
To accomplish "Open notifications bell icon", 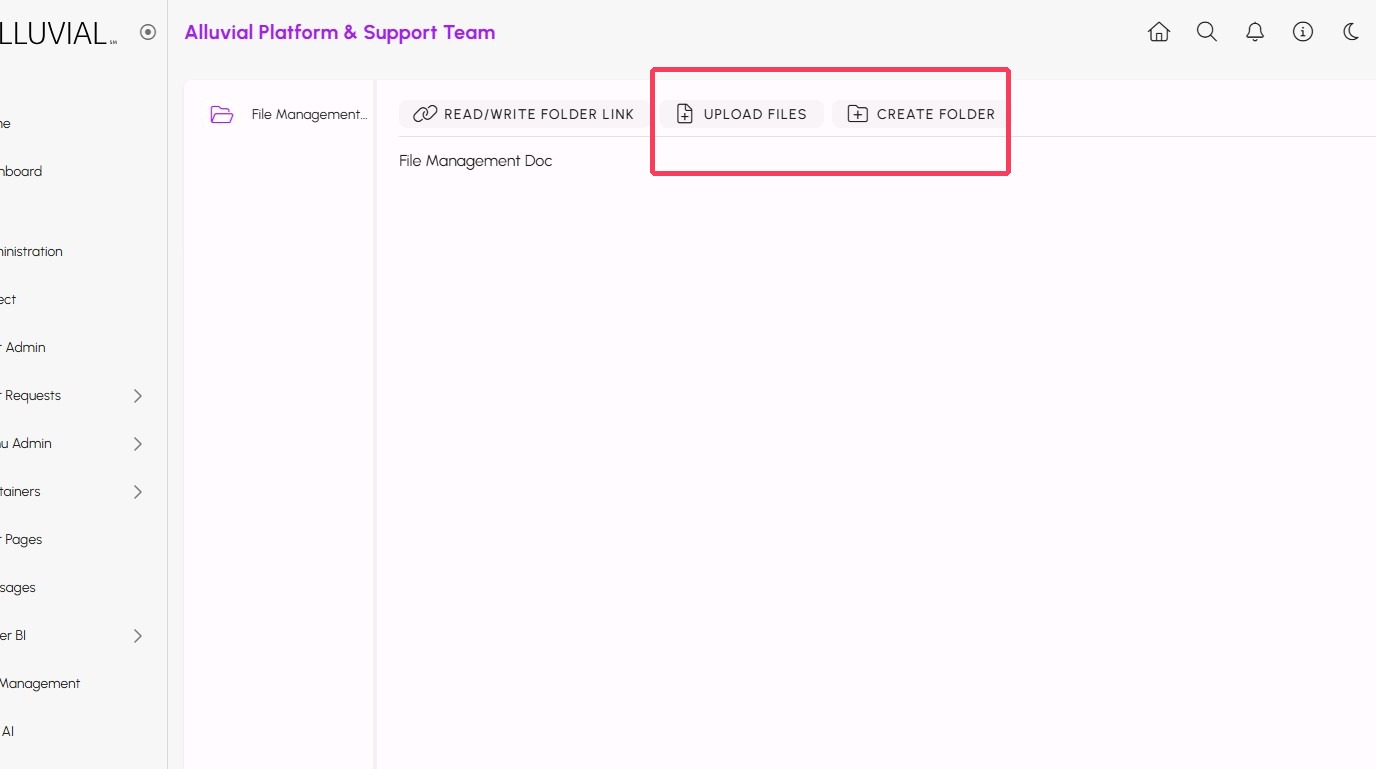I will click(x=1255, y=32).
